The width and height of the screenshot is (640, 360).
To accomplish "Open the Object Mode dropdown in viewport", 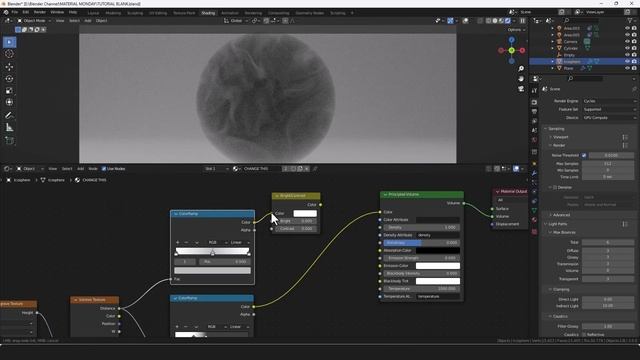I will (x=34, y=20).
